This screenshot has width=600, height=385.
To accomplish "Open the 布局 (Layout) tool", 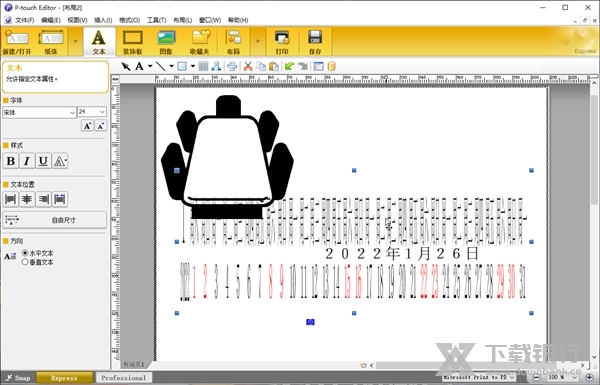I will coord(233,42).
